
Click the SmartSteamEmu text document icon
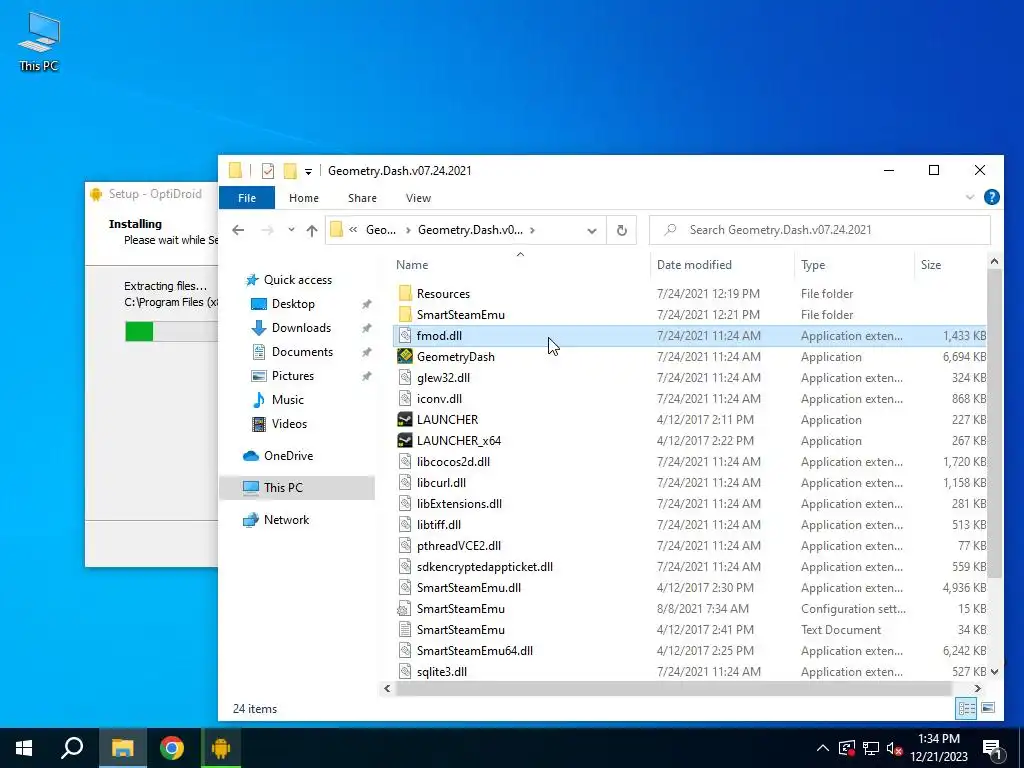(405, 630)
